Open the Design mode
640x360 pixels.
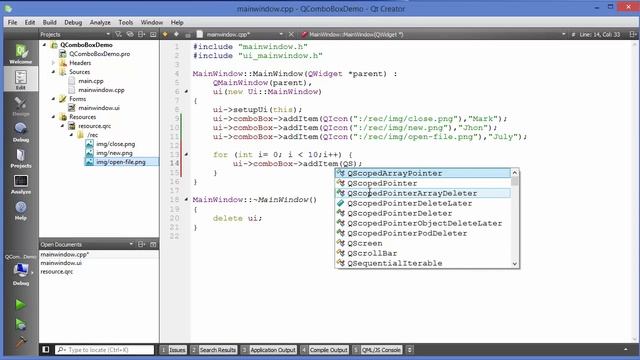[21, 106]
